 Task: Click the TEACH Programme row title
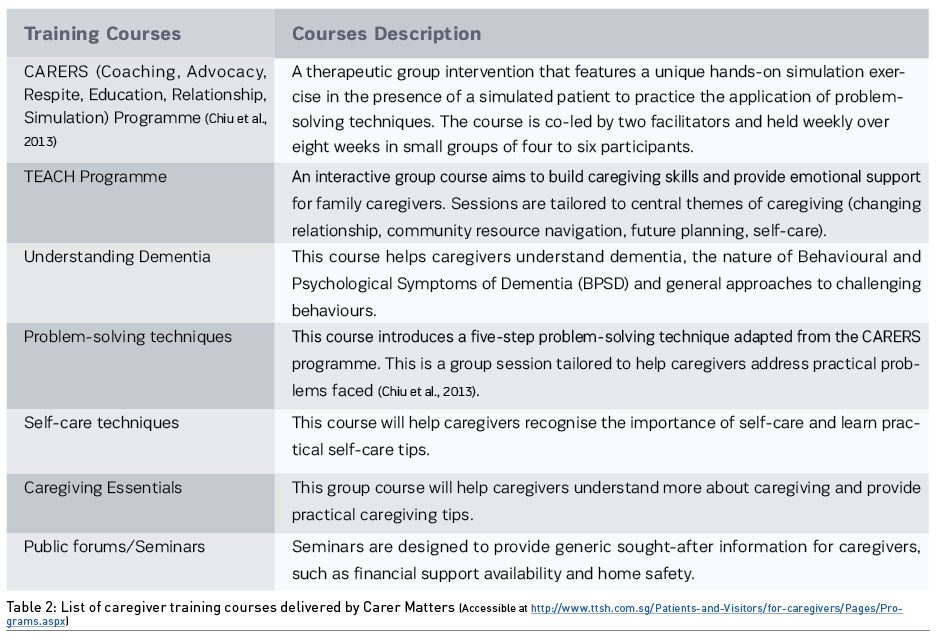(95, 177)
